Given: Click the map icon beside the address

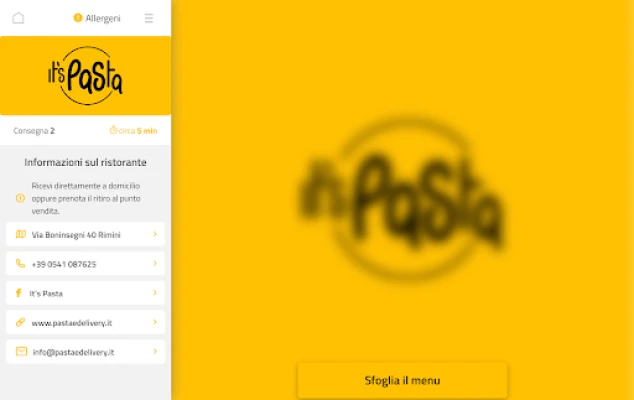Looking at the screenshot, I should point(21,234).
